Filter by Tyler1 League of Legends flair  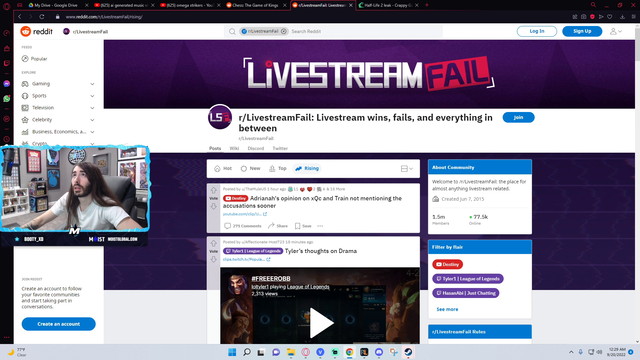(x=468, y=279)
